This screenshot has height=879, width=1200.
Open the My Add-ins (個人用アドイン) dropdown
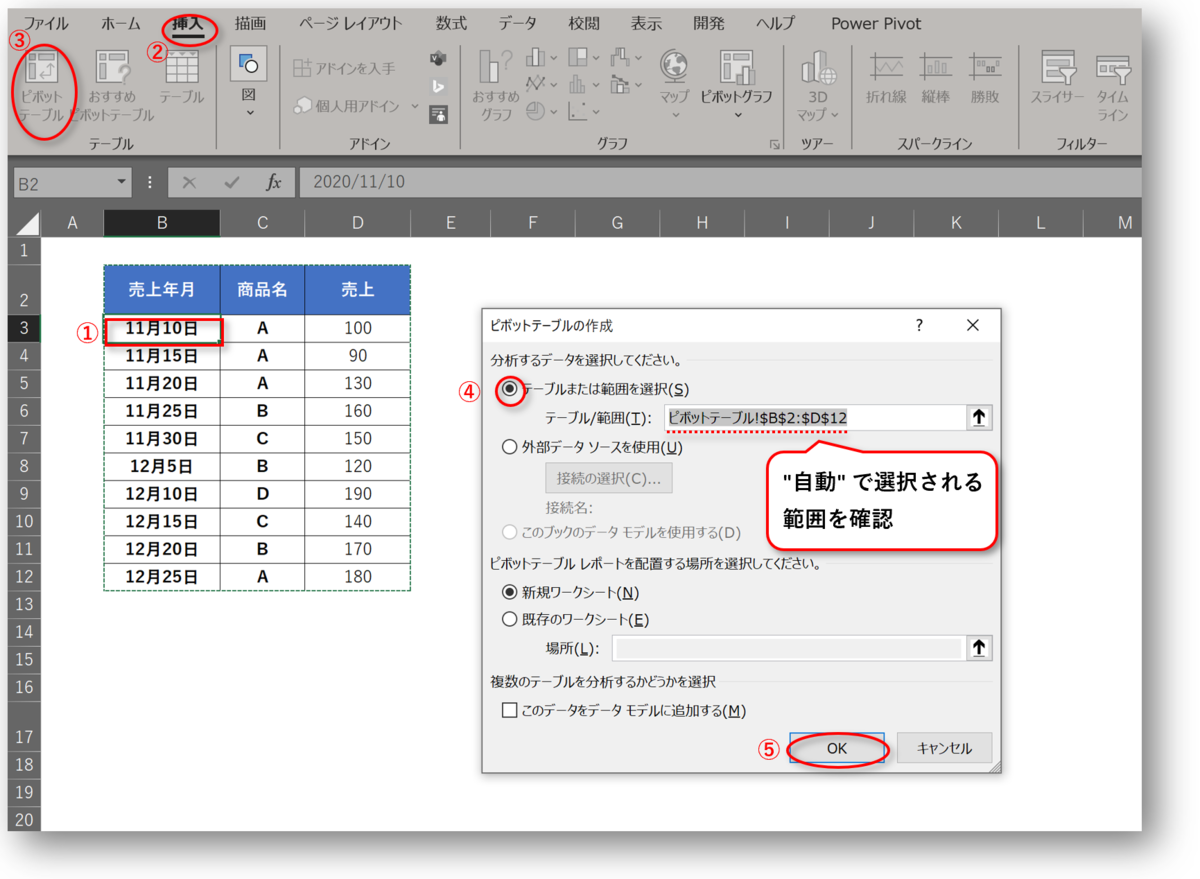tap(414, 106)
